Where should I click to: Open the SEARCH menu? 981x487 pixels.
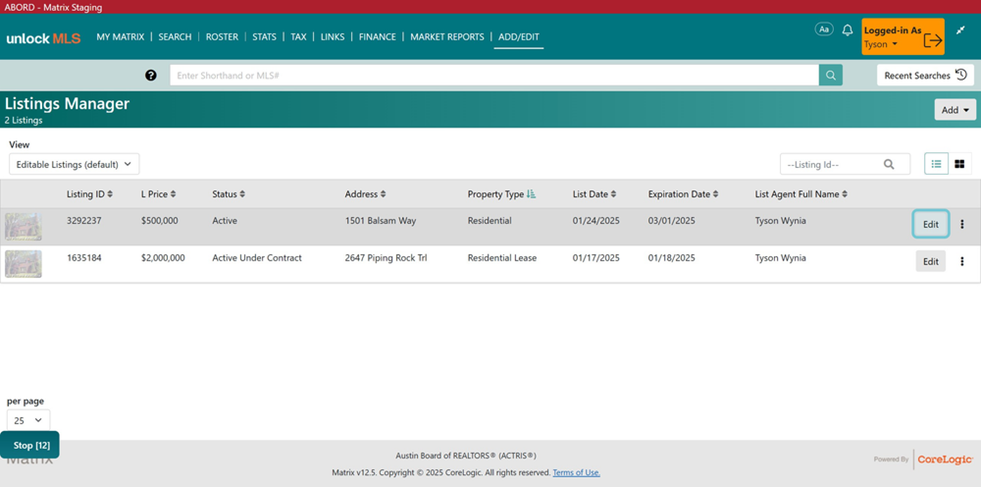175,37
